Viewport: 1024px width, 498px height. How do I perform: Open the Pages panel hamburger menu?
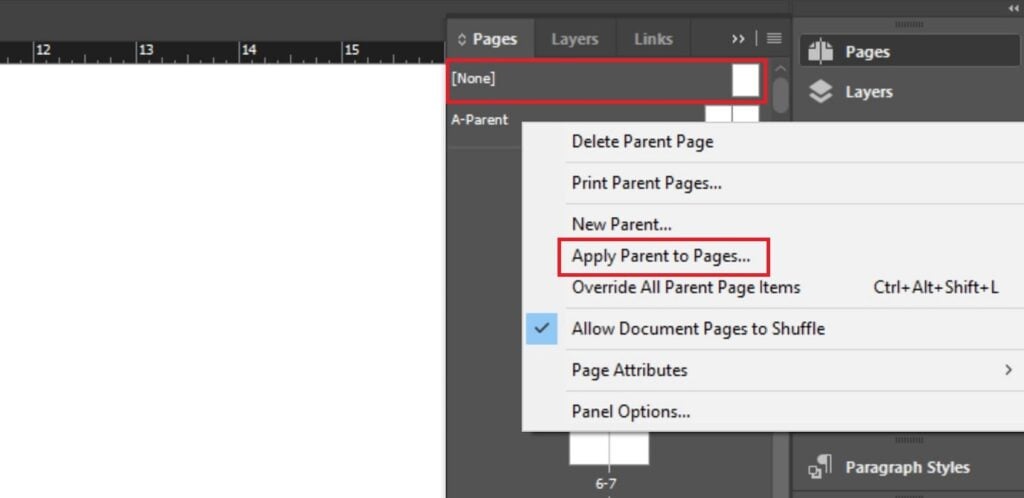coord(774,39)
